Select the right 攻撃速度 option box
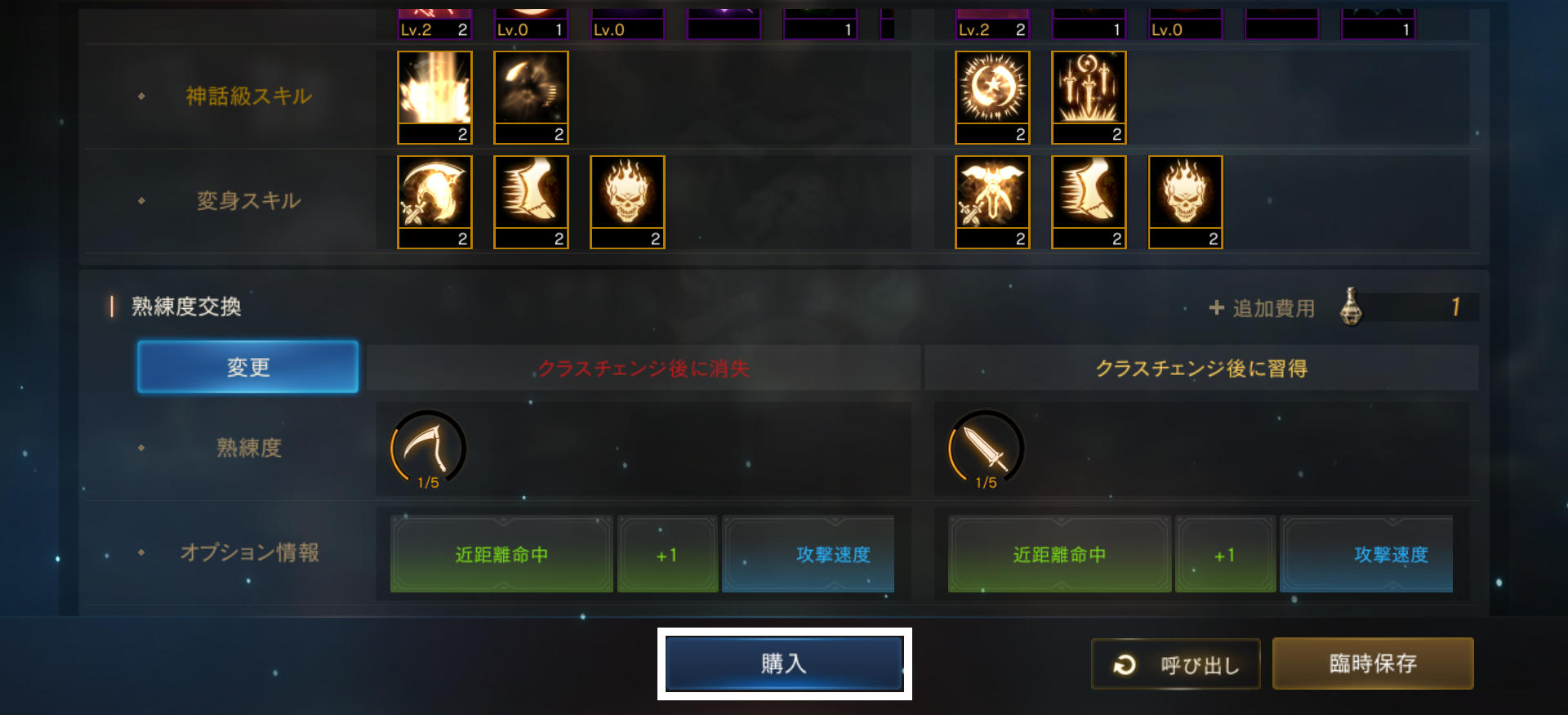 click(x=1367, y=554)
